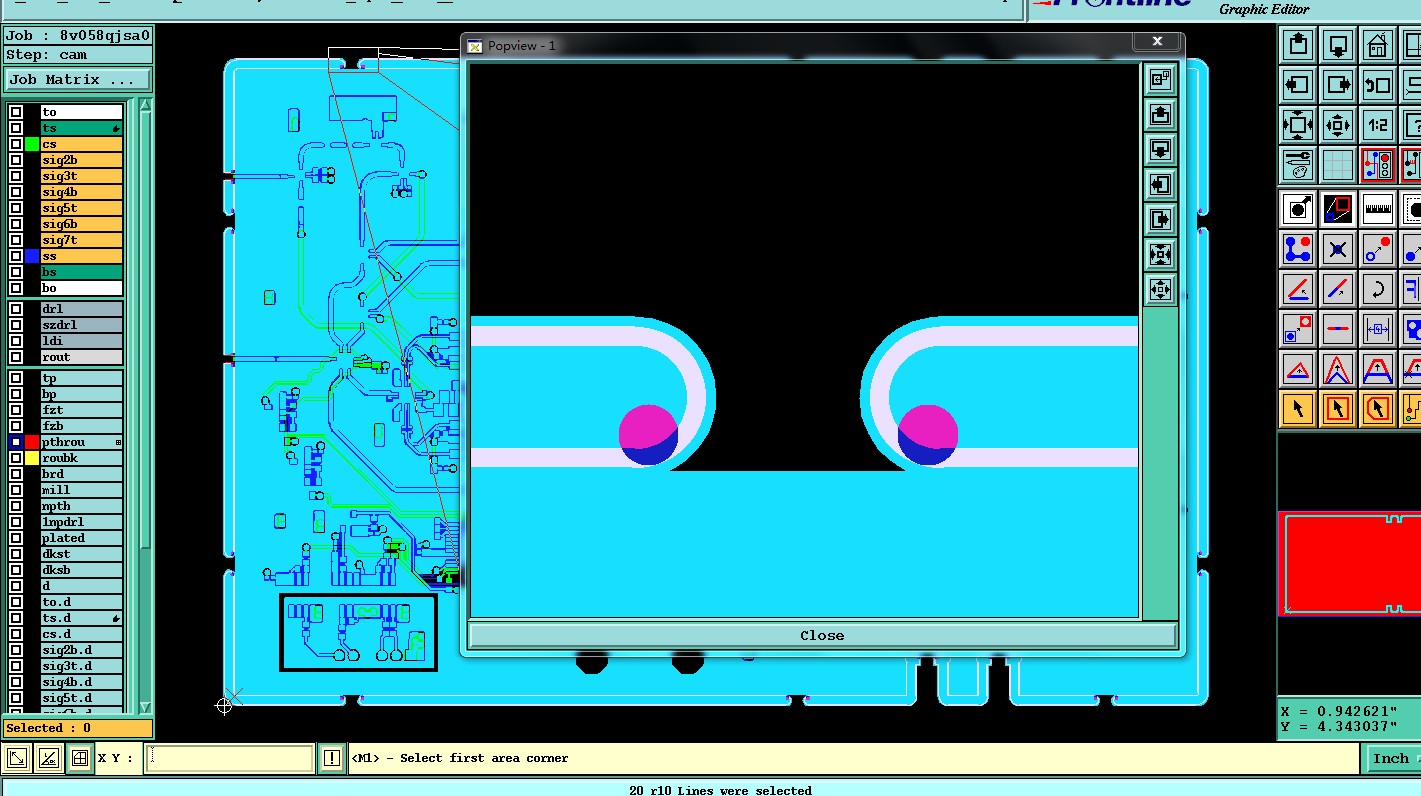Click the red board overview thumbnail
Screen dimensions: 1421x796
[x=1349, y=563]
